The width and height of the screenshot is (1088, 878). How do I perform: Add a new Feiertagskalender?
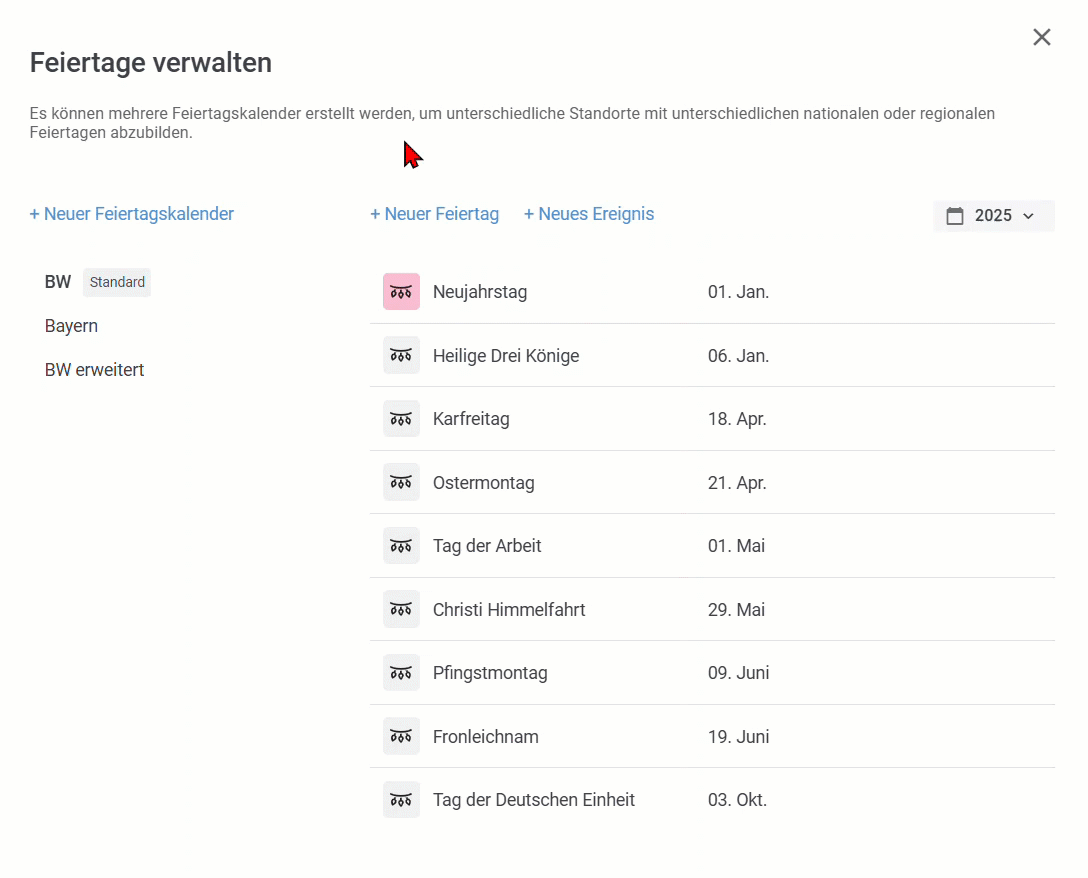click(132, 214)
